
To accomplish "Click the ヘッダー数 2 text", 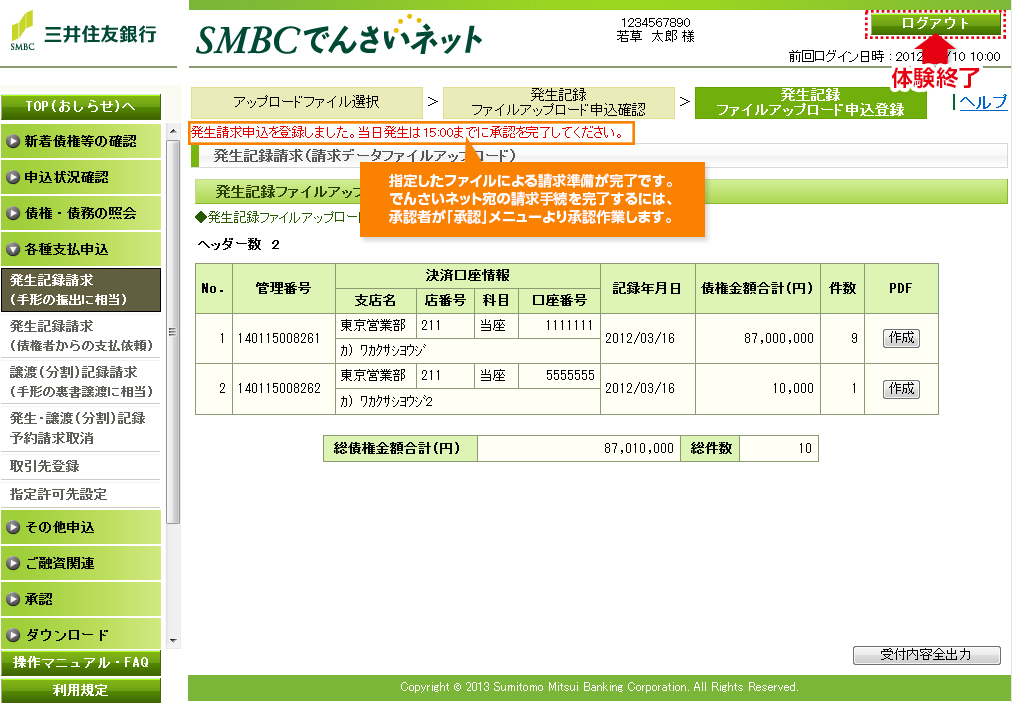I will tap(238, 245).
